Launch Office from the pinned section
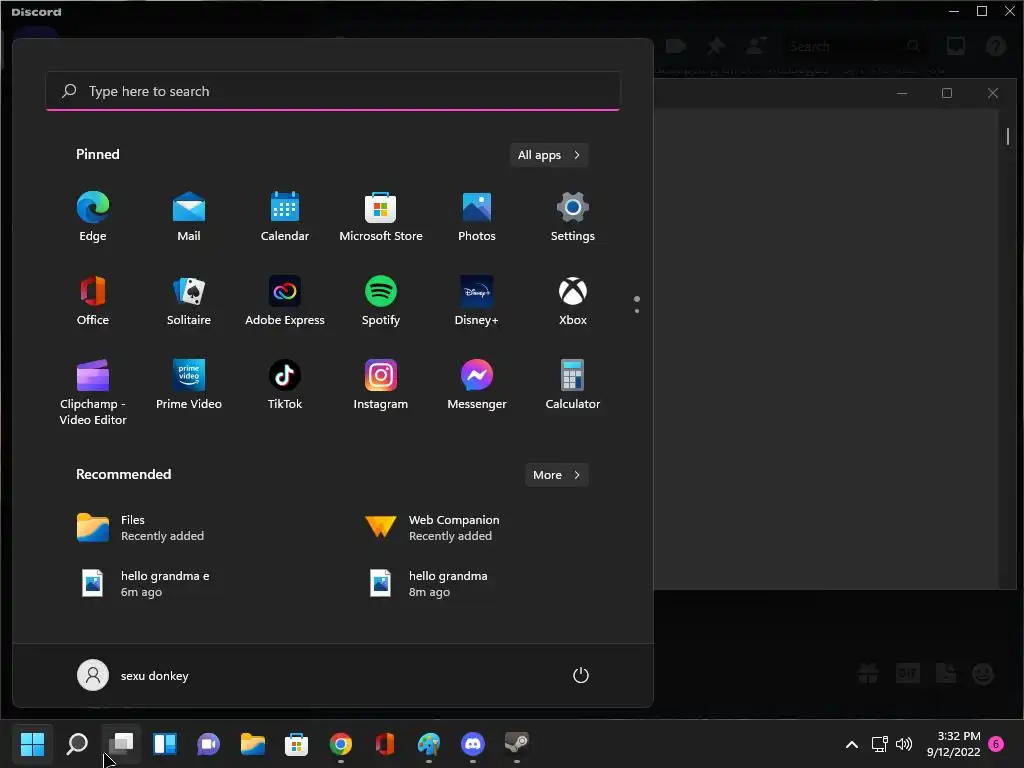The image size is (1024, 768). (93, 301)
